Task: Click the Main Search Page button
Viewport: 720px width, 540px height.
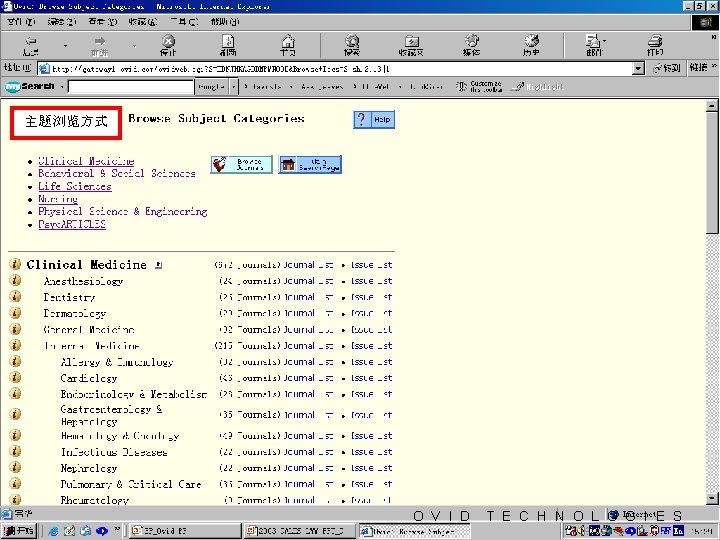Action: (310, 164)
